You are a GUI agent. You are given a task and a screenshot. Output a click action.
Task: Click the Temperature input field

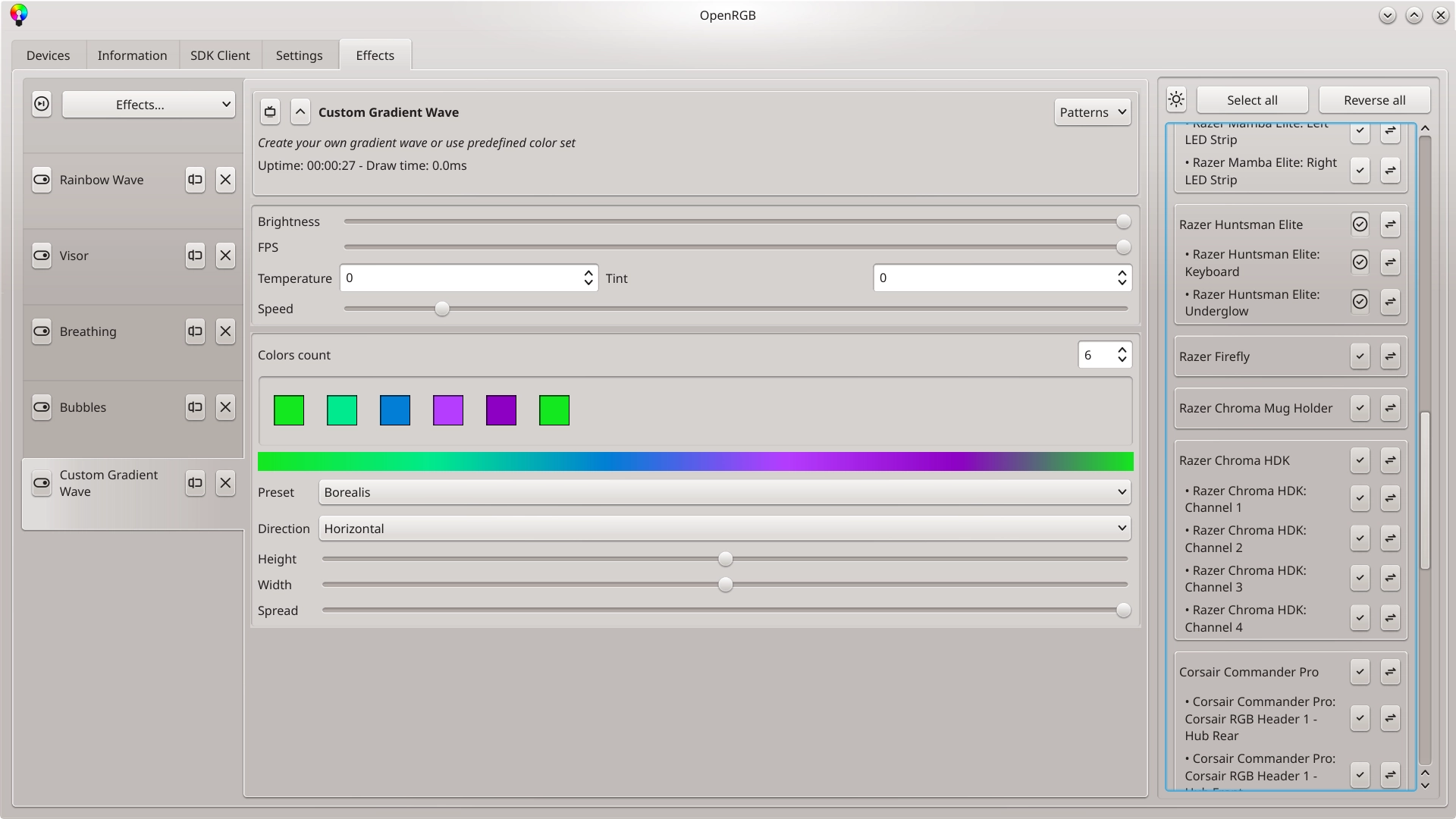pyautogui.click(x=461, y=278)
